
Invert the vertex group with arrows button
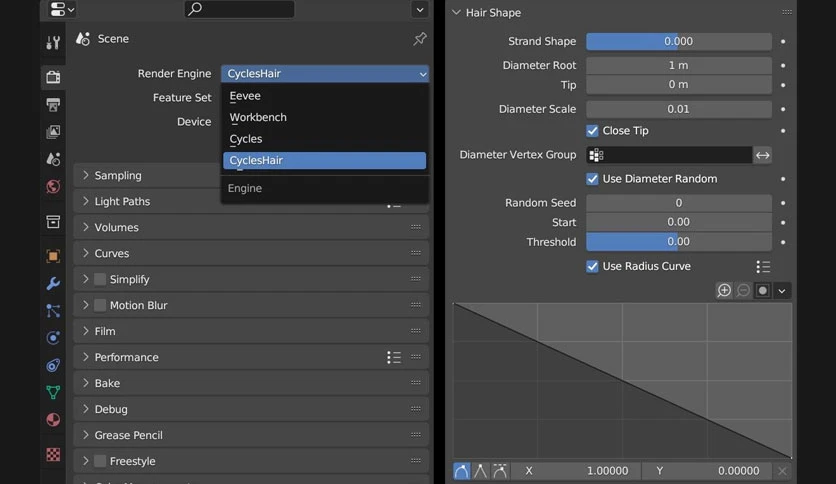(762, 155)
